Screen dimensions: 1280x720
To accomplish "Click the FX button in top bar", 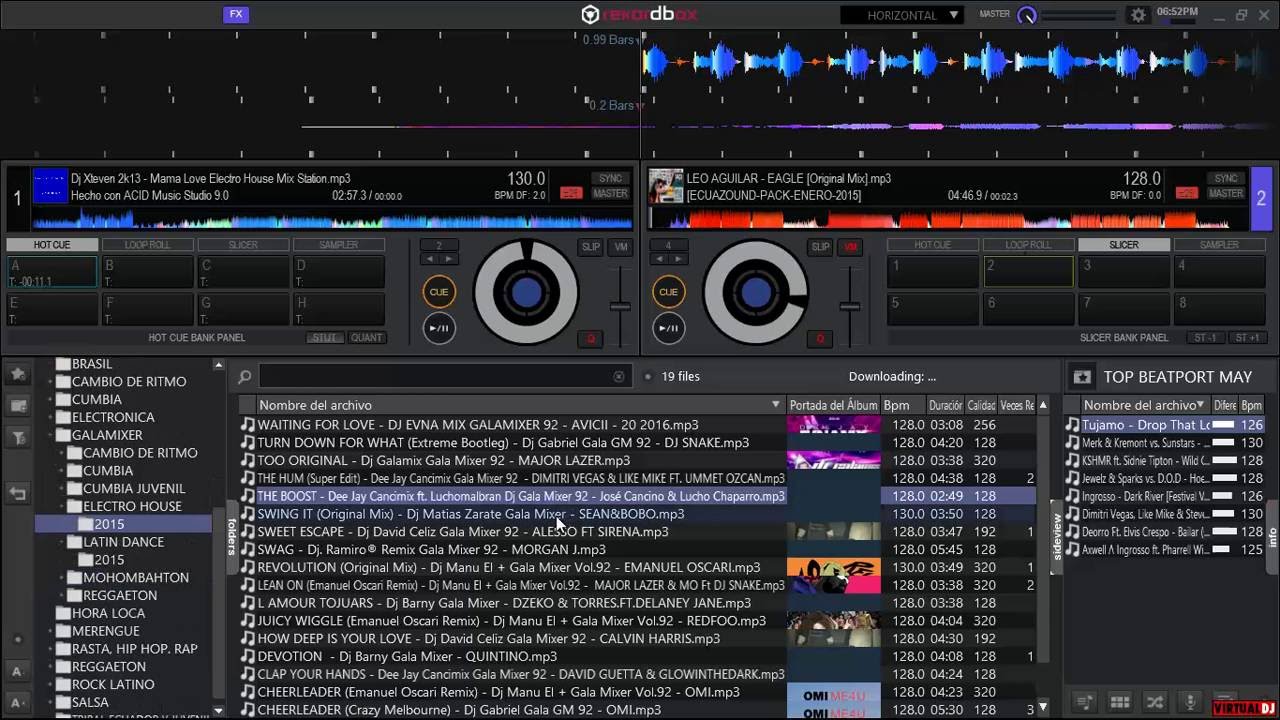I will pyautogui.click(x=236, y=14).
